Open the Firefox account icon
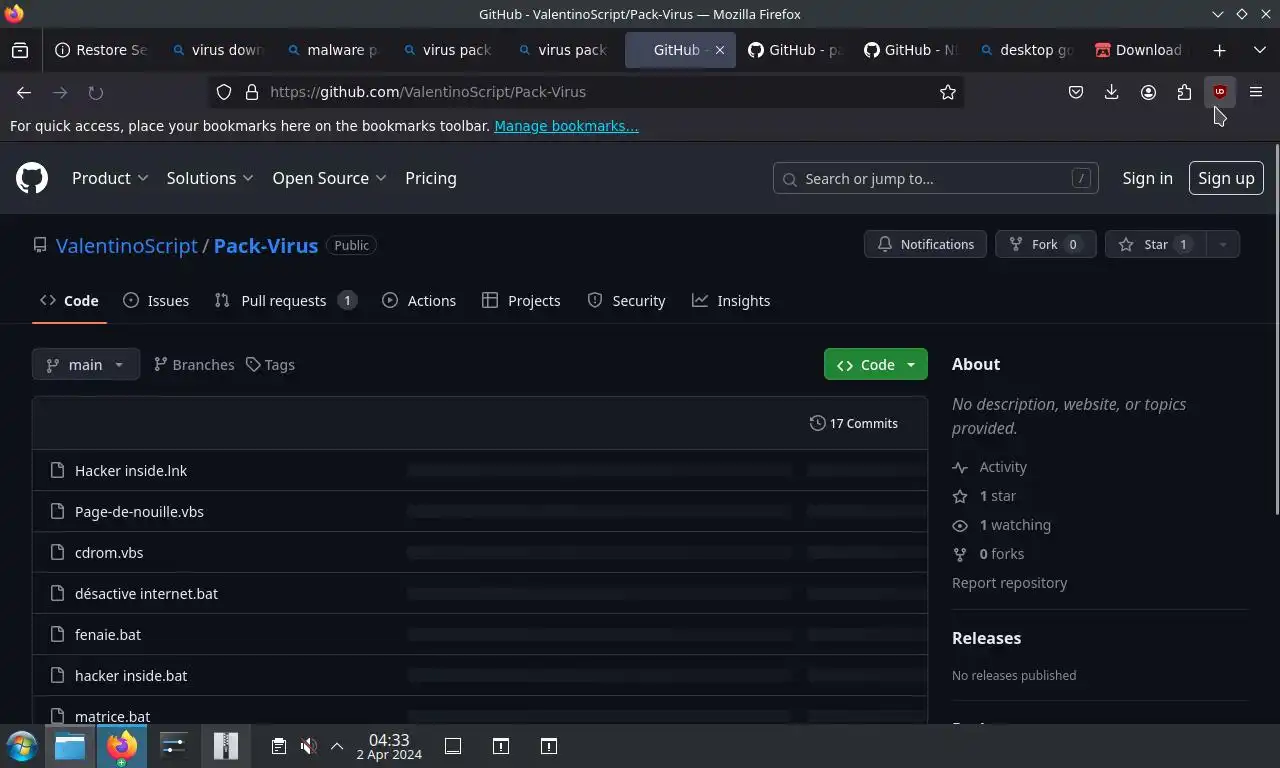This screenshot has height=768, width=1280. [x=1148, y=92]
